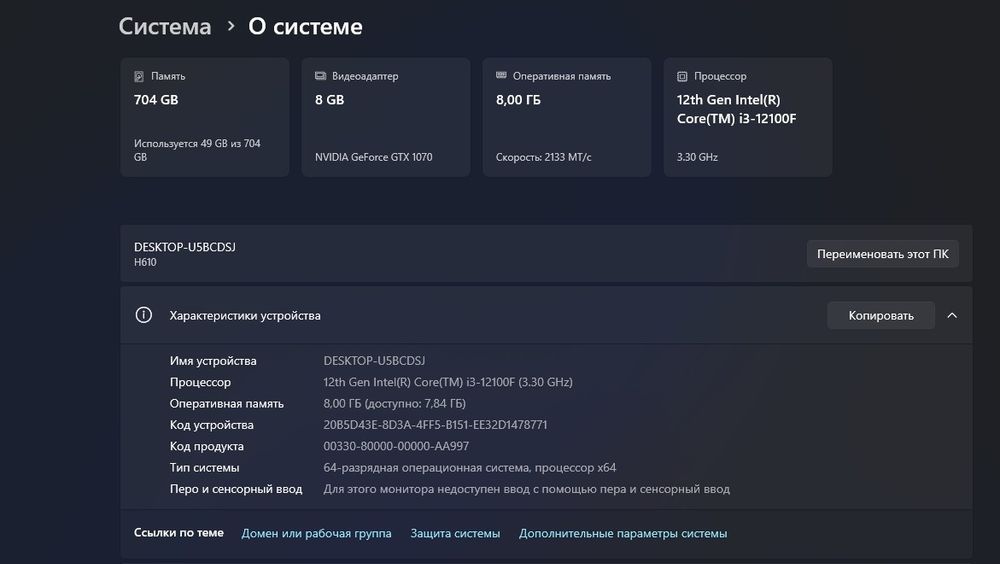Image resolution: width=1000 pixels, height=564 pixels.
Task: Open the Память 704 GB card
Action: pyautogui.click(x=205, y=117)
